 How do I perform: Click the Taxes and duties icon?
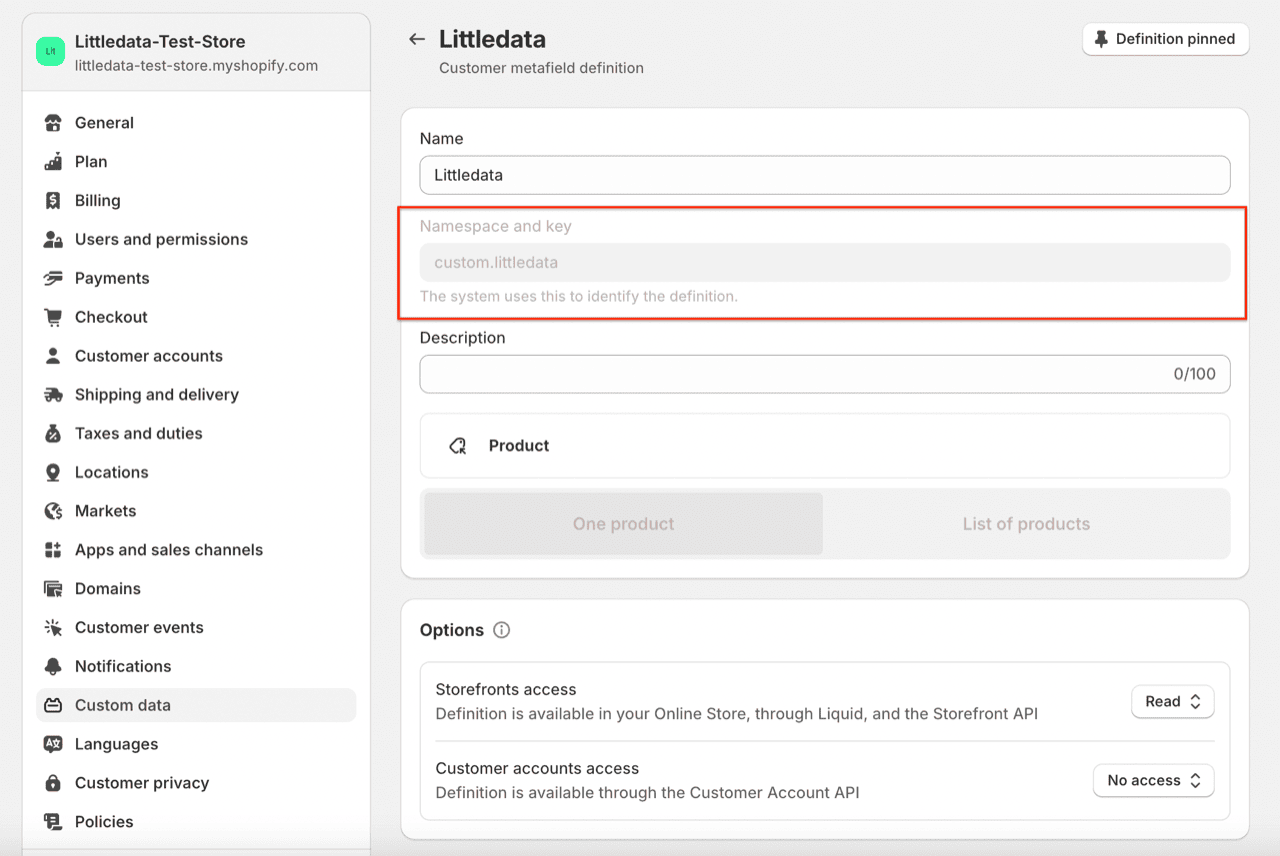click(x=54, y=434)
